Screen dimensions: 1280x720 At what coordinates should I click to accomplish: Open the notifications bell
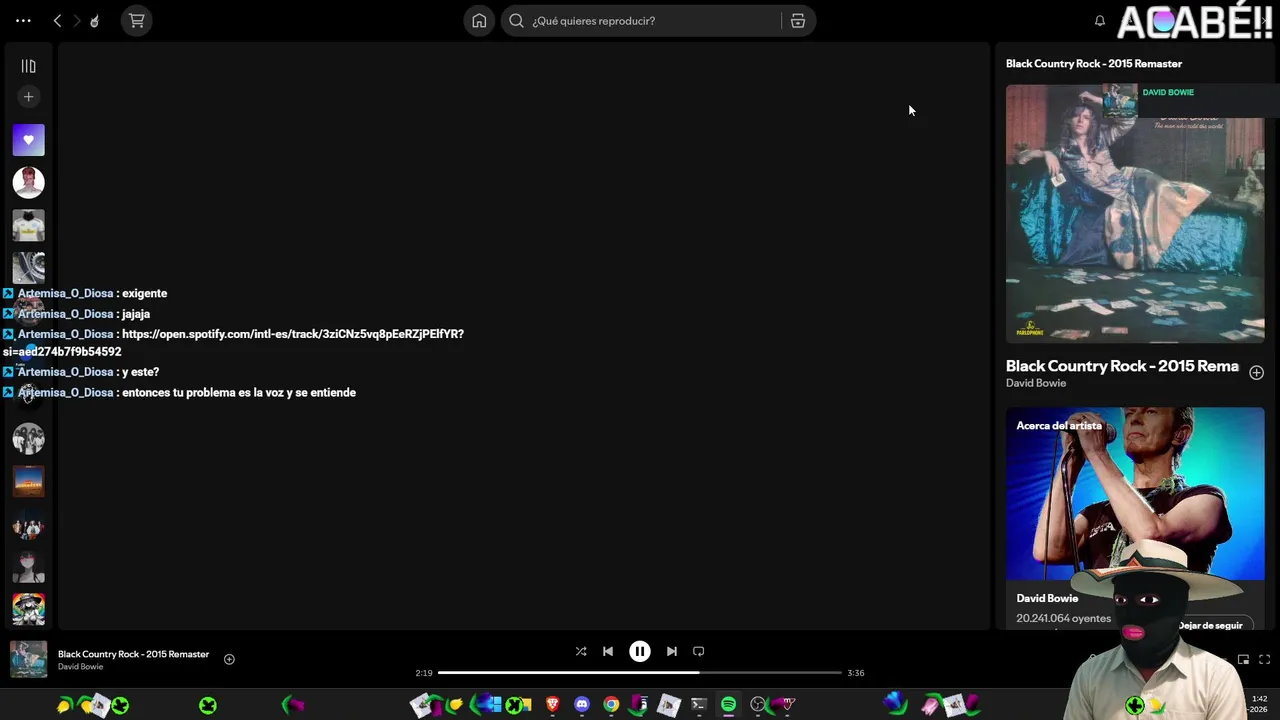[x=1100, y=20]
